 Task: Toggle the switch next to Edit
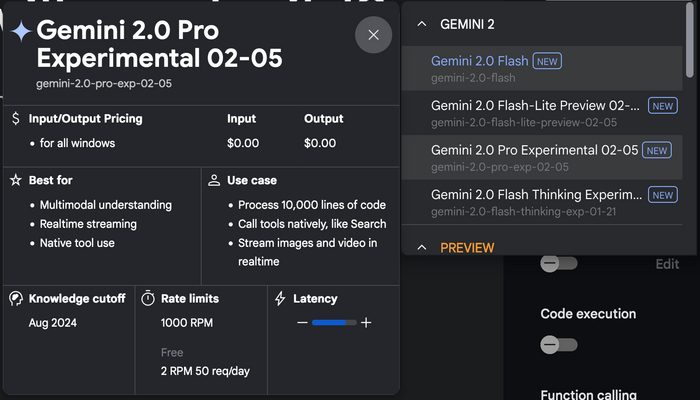[x=558, y=264]
